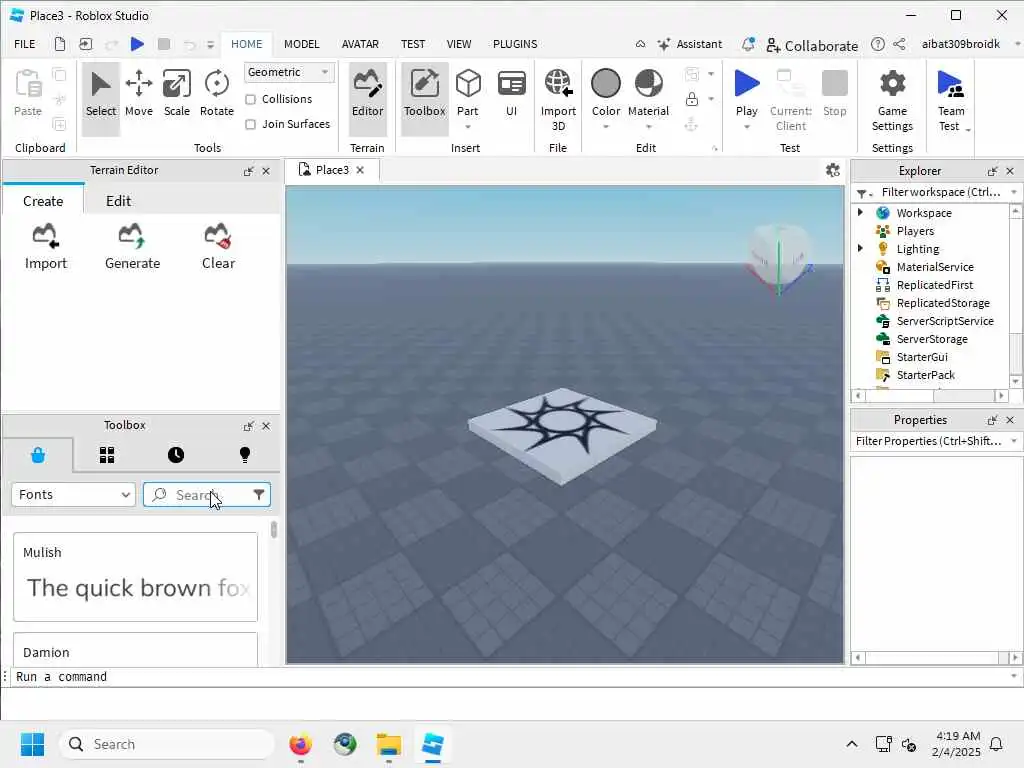Open the UI insert tool
Screen dimensions: 1024x768
[x=511, y=95]
